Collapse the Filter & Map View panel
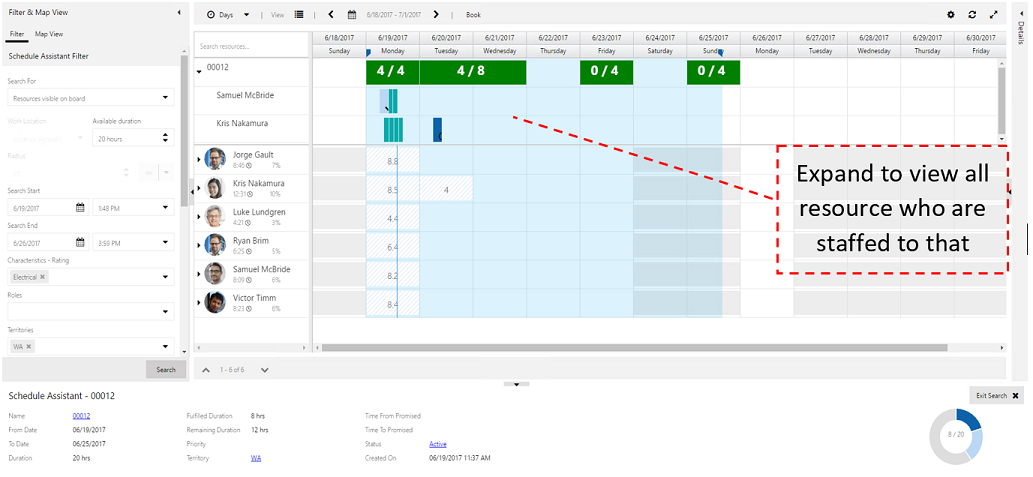 [x=178, y=12]
